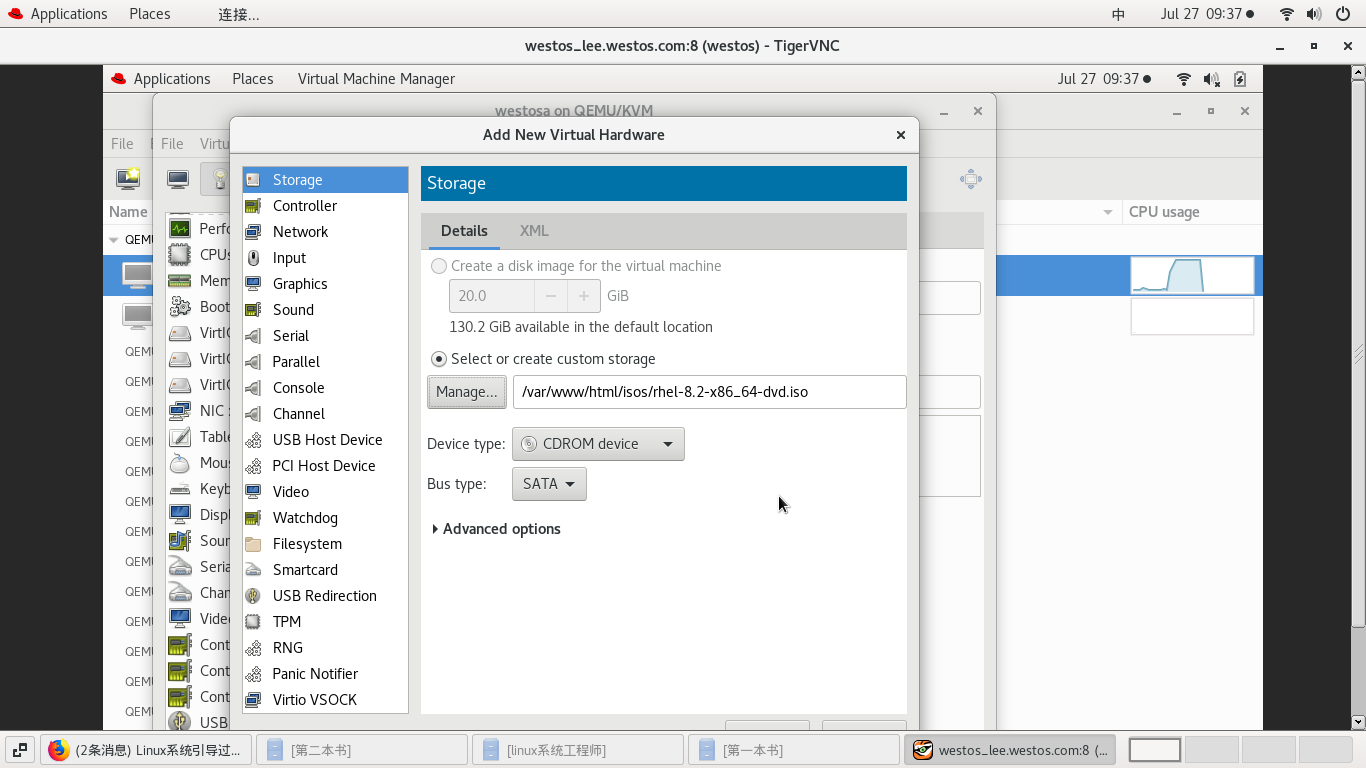Switch to westos_lee TigerVNC taskbar entry
Screen dimensions: 1366x768
click(x=1010, y=750)
